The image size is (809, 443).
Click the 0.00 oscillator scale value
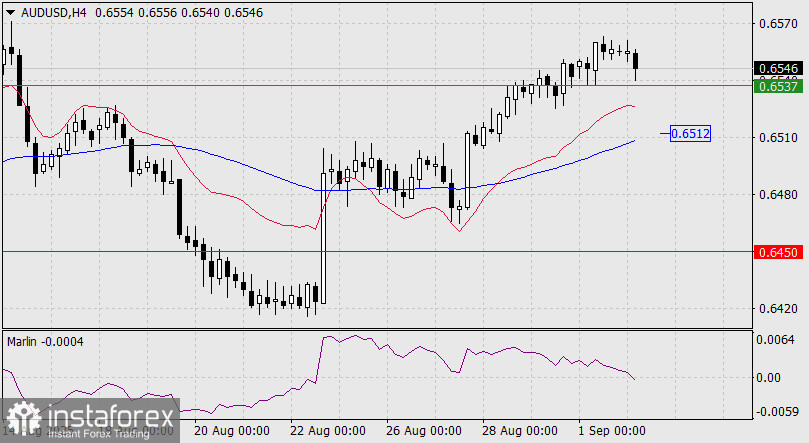click(768, 378)
